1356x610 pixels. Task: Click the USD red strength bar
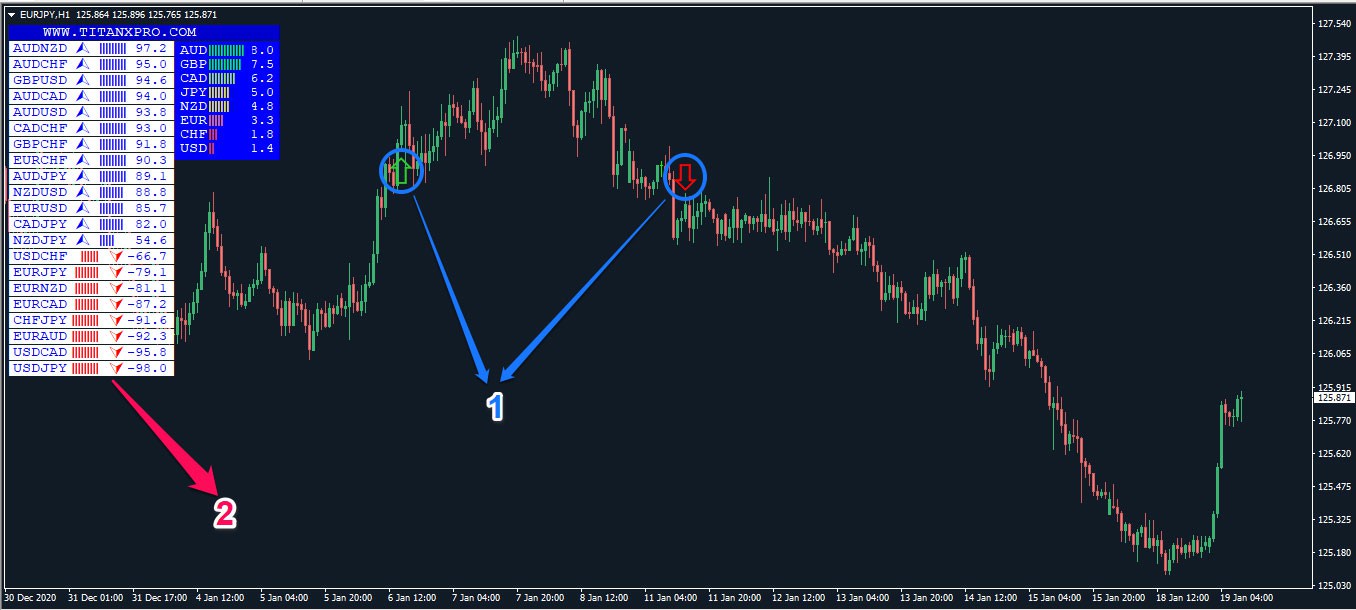coord(212,148)
